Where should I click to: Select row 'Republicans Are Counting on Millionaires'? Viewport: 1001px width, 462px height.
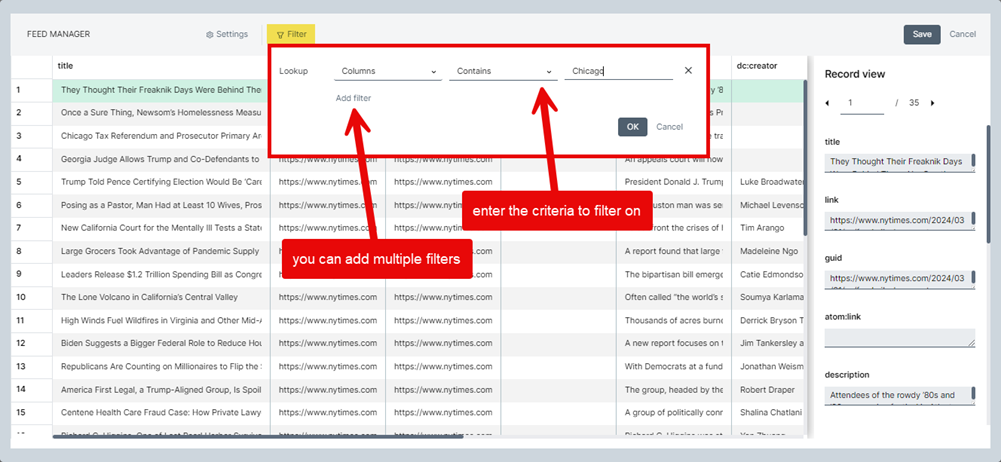(162, 366)
